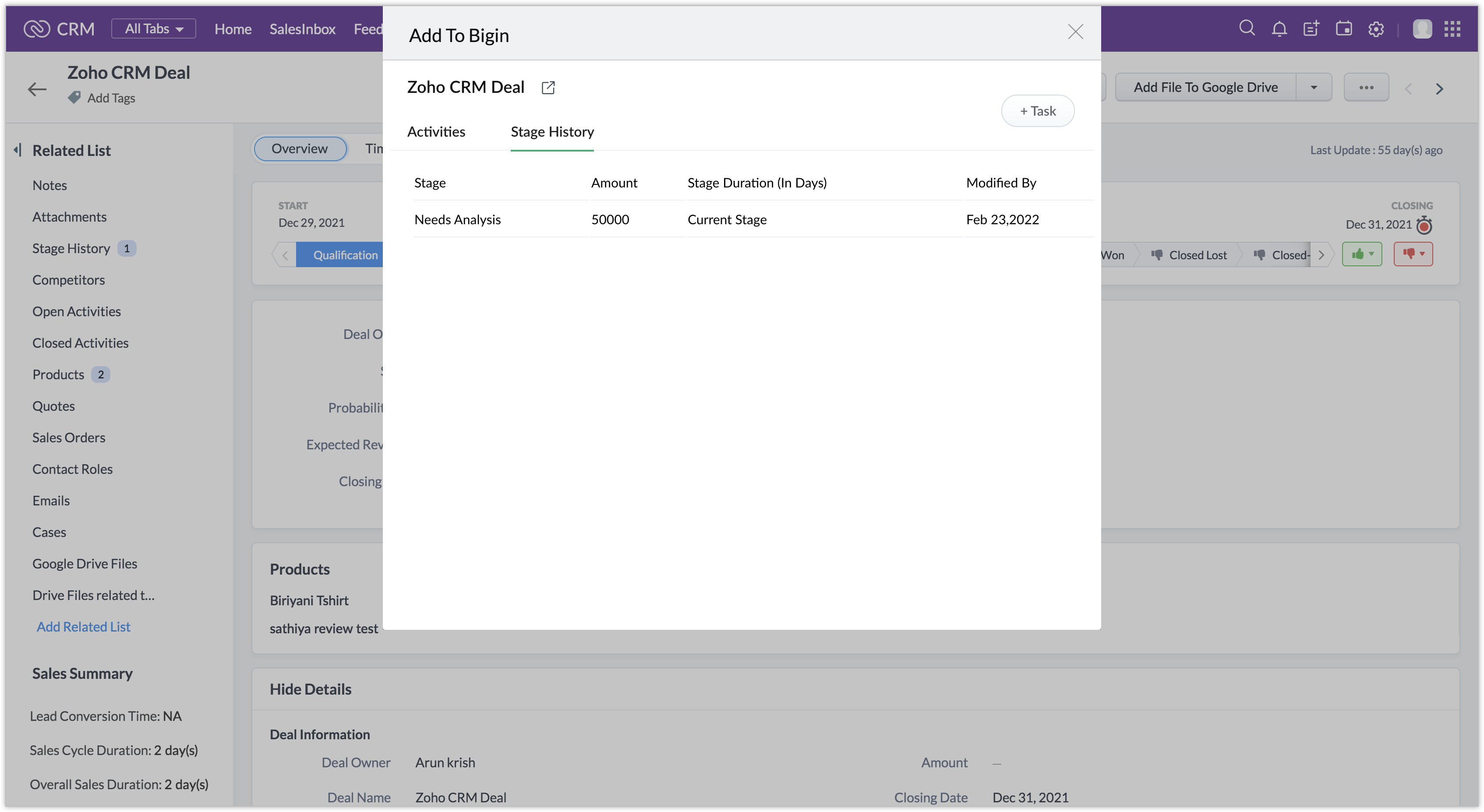Open the notifications bell
Image resolution: width=1484 pixels, height=812 pixels.
1279,29
